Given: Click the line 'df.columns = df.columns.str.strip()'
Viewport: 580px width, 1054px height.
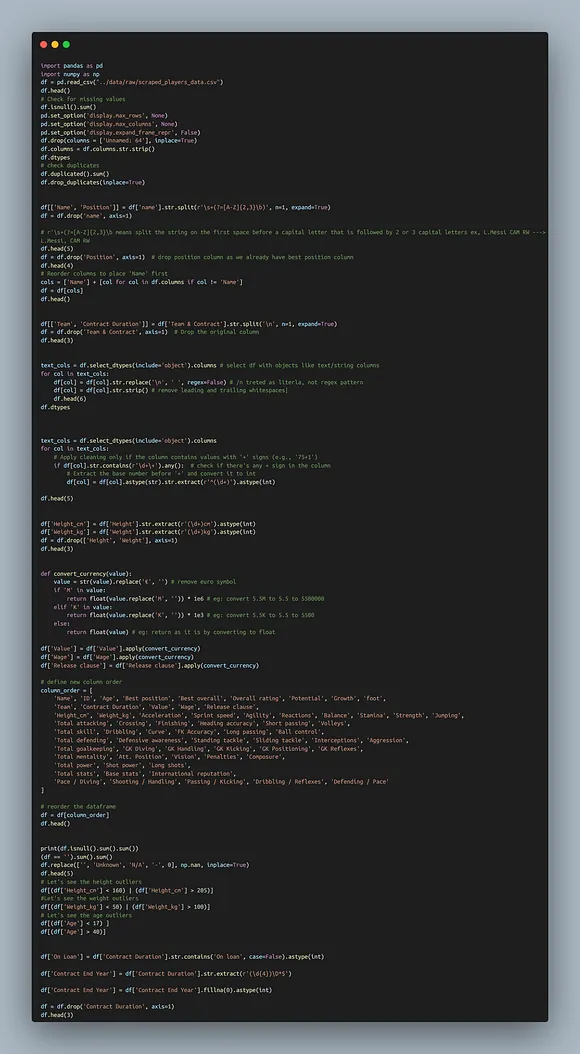Looking at the screenshot, I should (97, 149).
